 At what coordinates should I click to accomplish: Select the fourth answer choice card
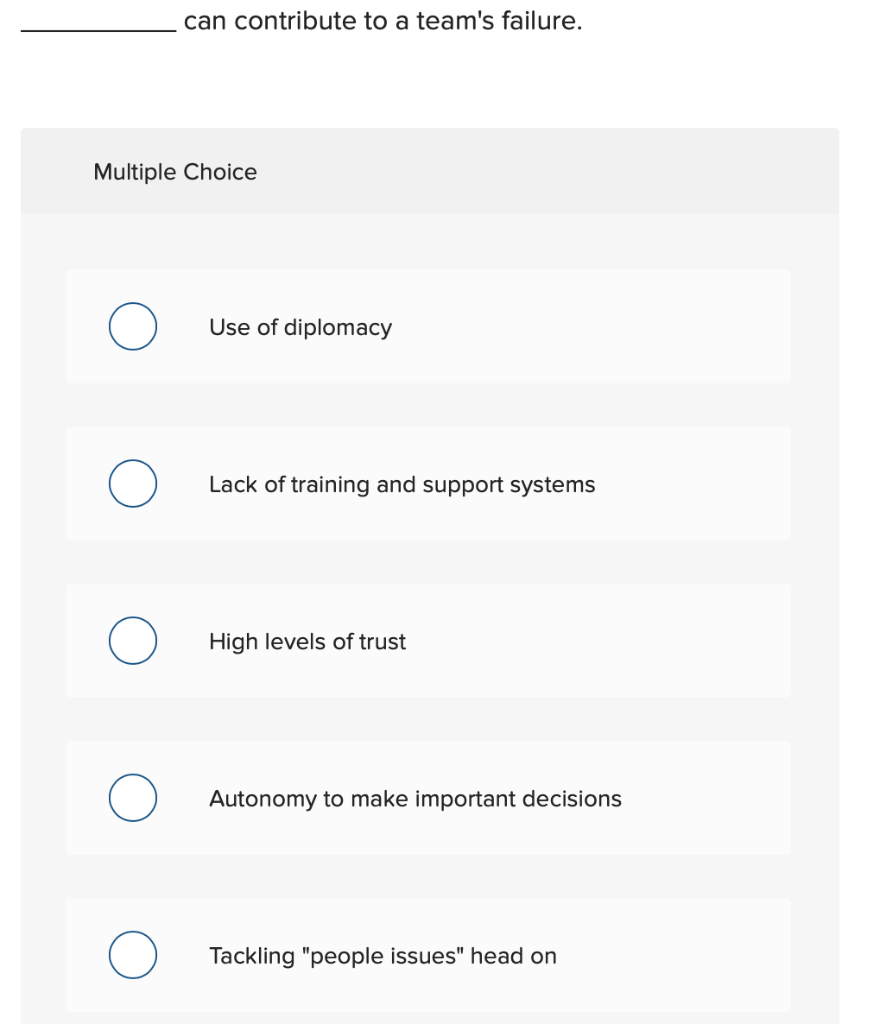(x=428, y=797)
